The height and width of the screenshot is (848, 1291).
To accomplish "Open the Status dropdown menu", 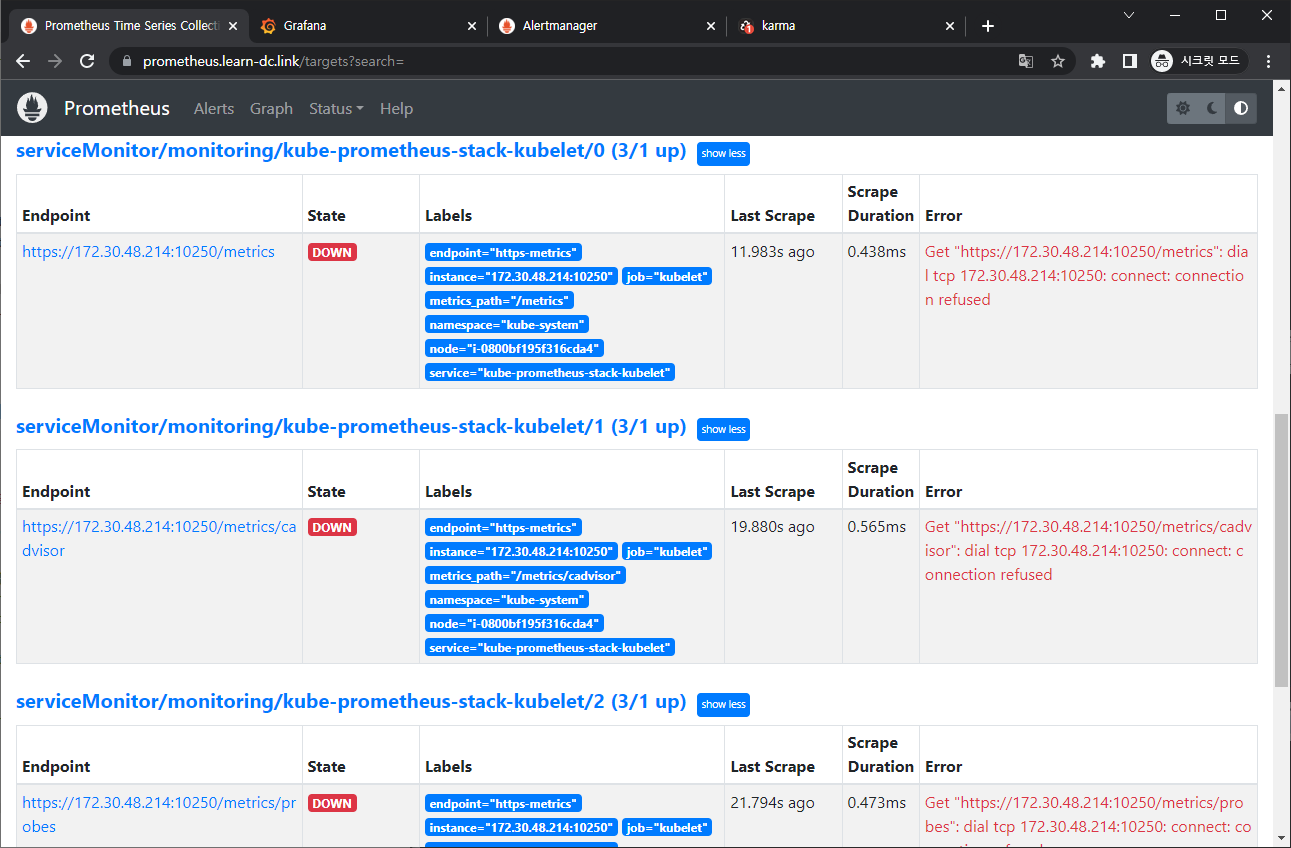I will pyautogui.click(x=336, y=108).
